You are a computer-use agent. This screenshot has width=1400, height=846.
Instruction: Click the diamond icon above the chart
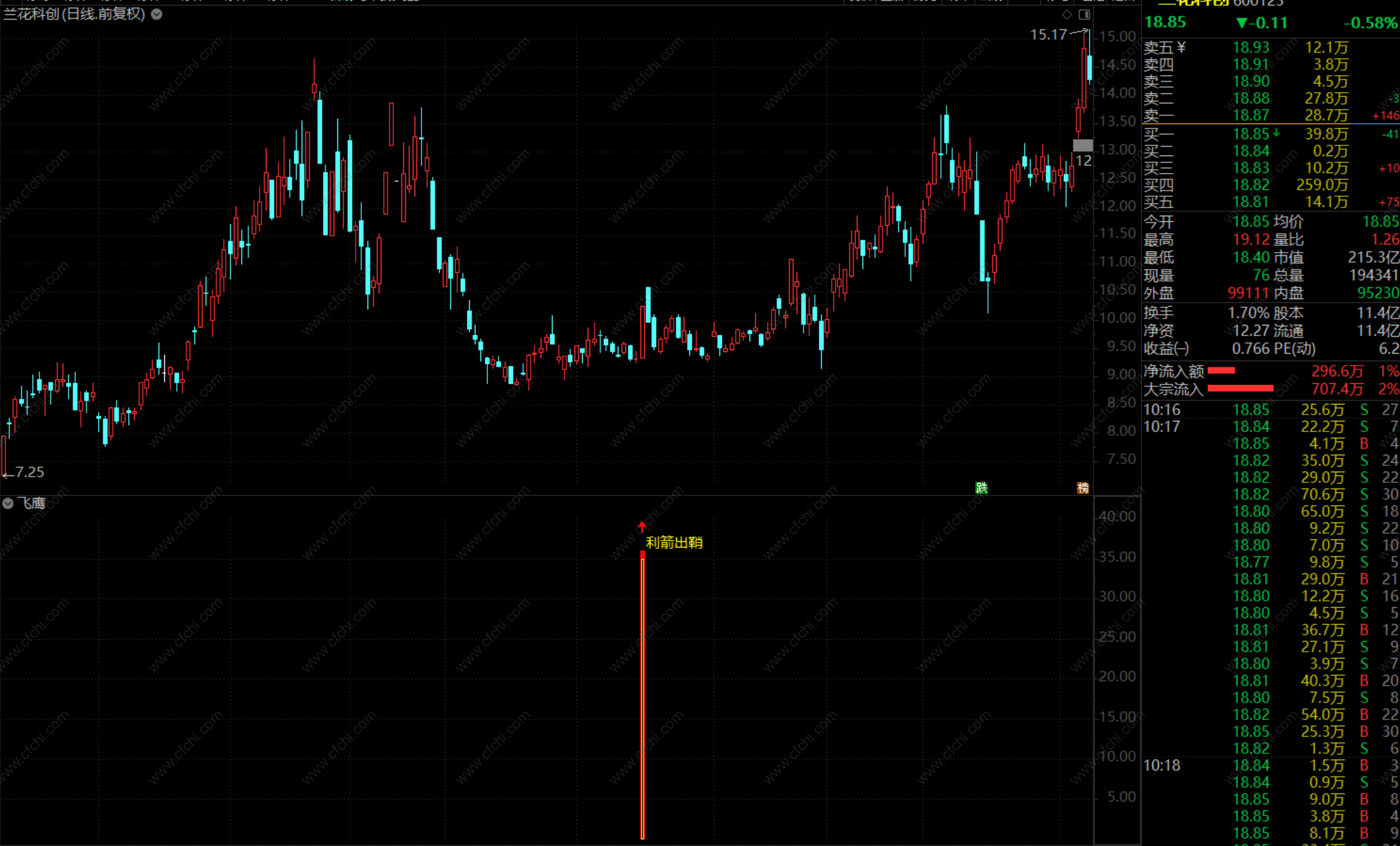(1067, 14)
